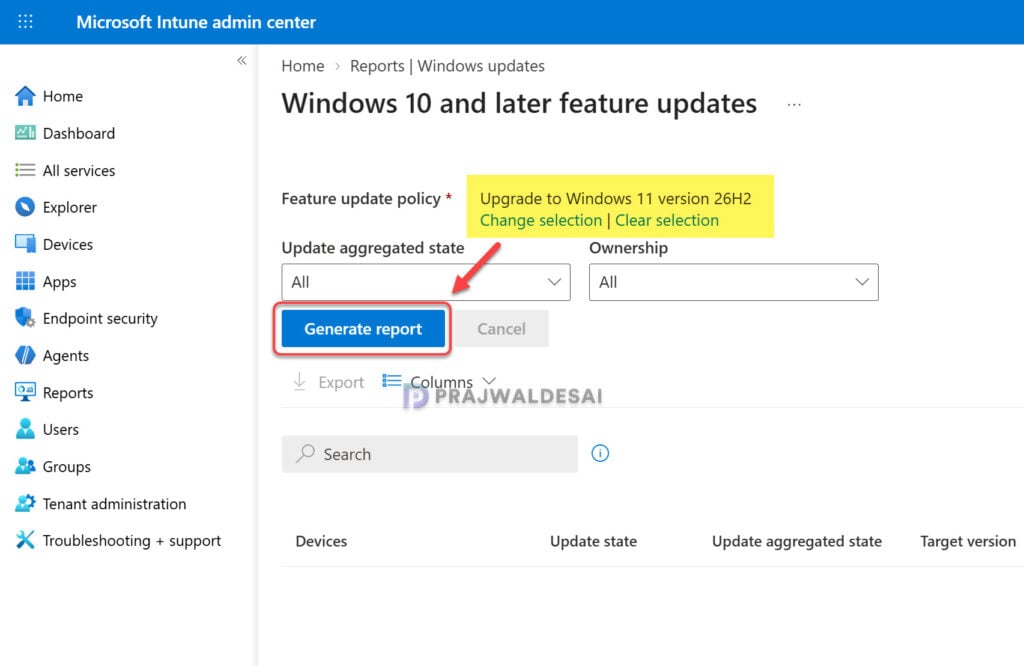Click the Groups people icon
This screenshot has width=1024, height=666.
25,466
